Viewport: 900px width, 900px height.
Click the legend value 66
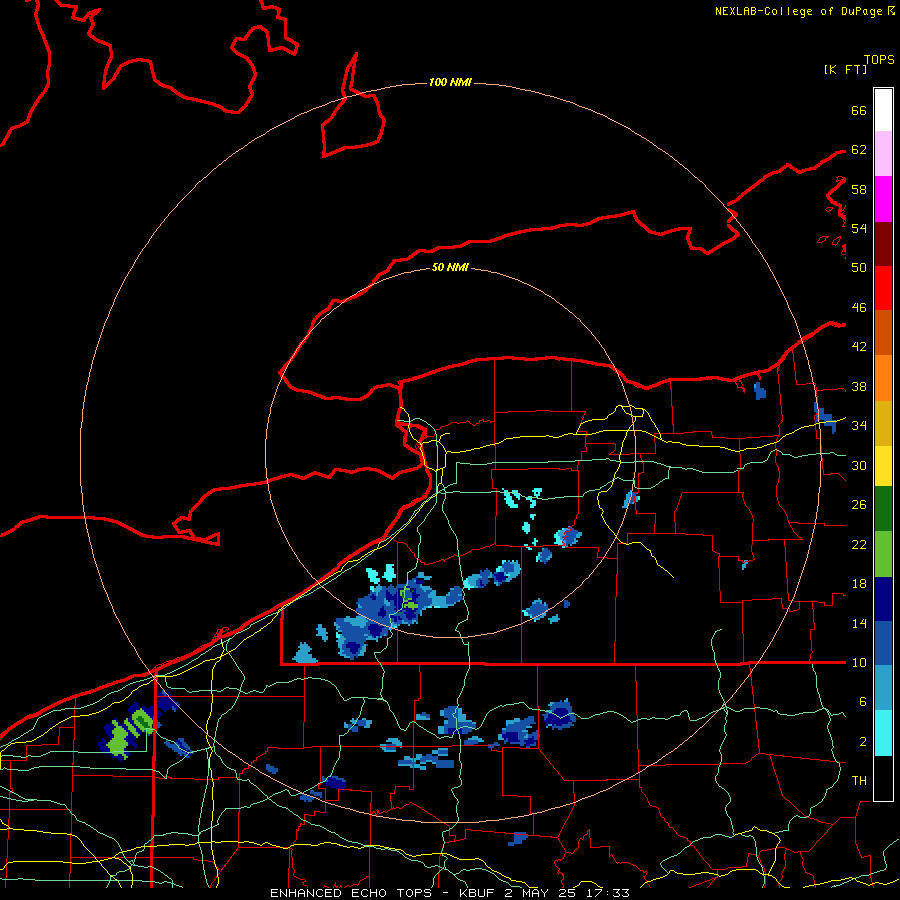pyautogui.click(x=859, y=110)
